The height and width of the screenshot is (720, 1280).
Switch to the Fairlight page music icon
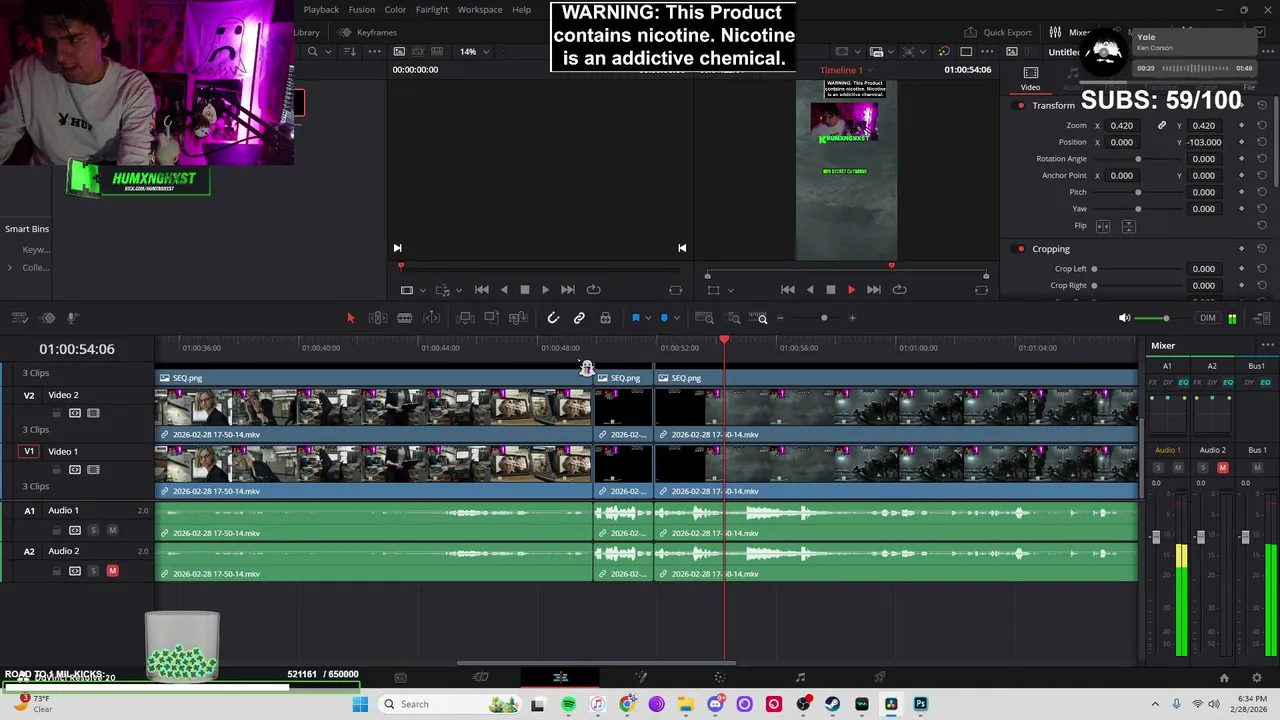tap(800, 677)
